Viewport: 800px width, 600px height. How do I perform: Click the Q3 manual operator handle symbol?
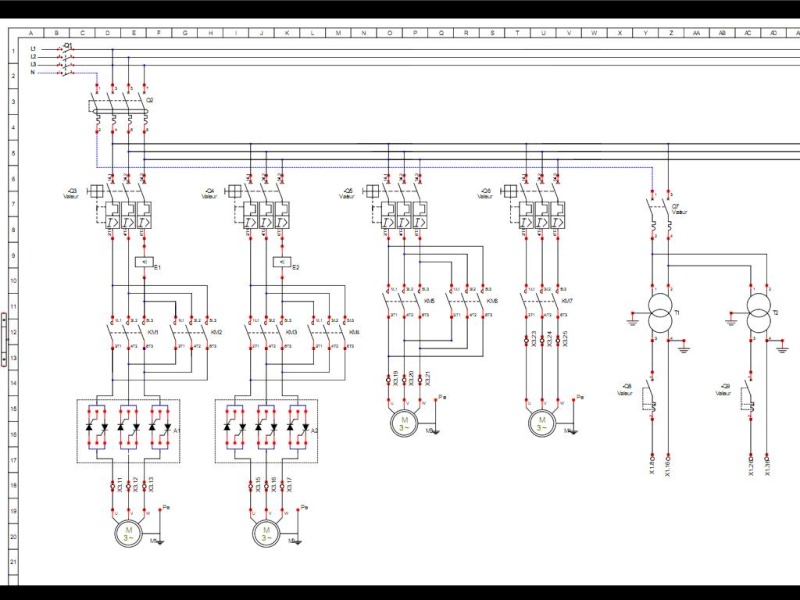[96, 191]
